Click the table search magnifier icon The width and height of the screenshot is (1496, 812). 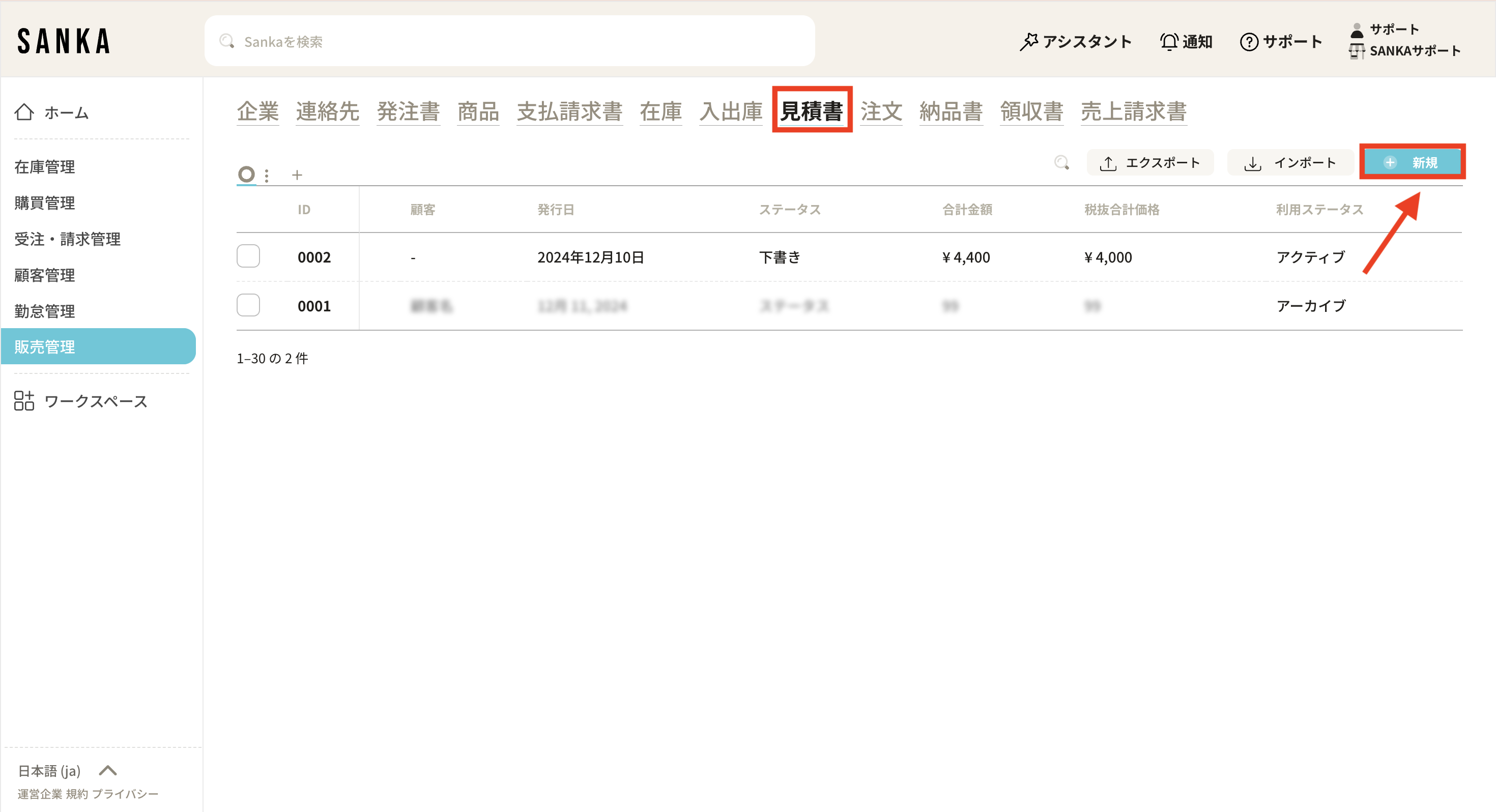1061,163
